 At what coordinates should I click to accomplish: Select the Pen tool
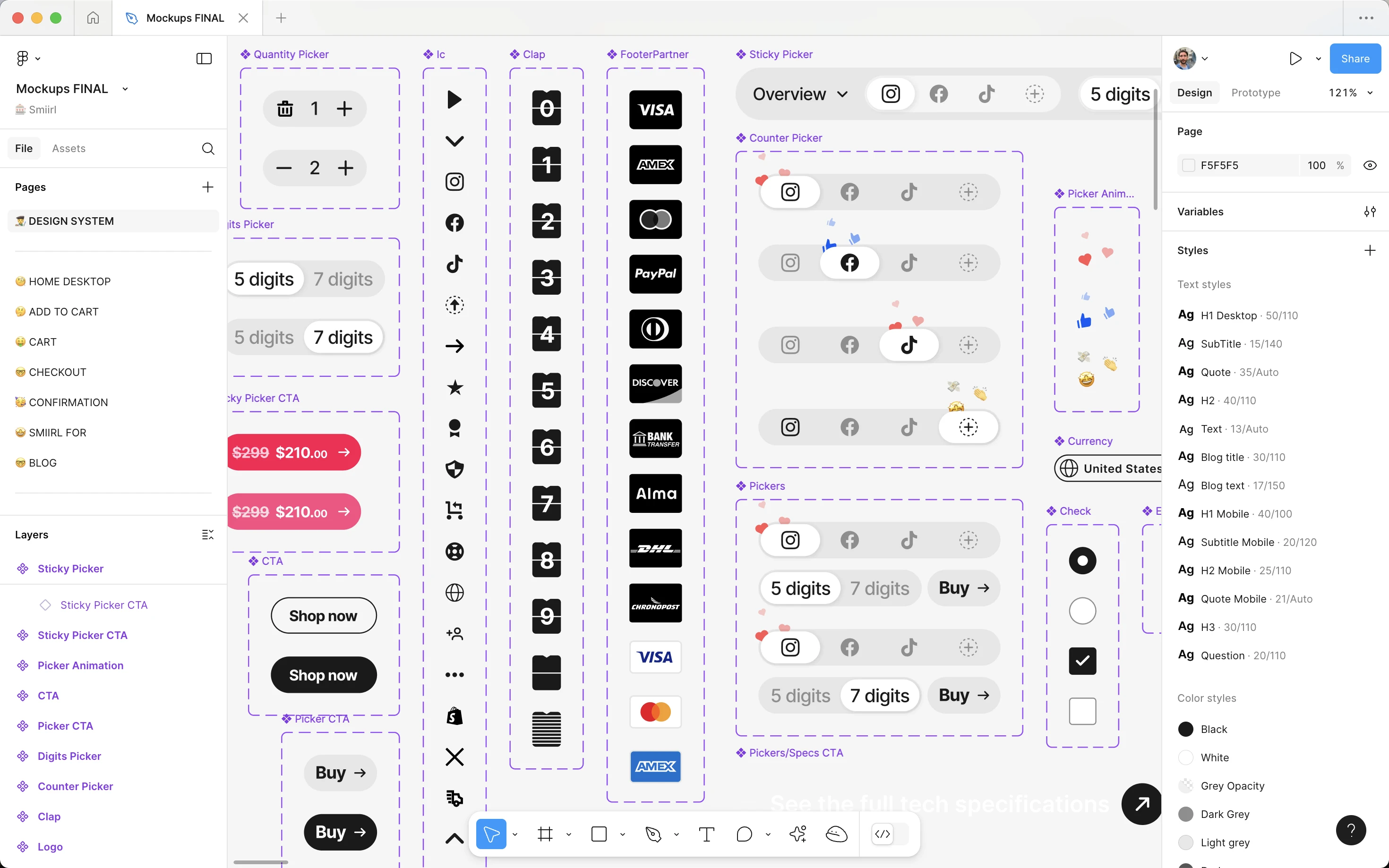[653, 834]
